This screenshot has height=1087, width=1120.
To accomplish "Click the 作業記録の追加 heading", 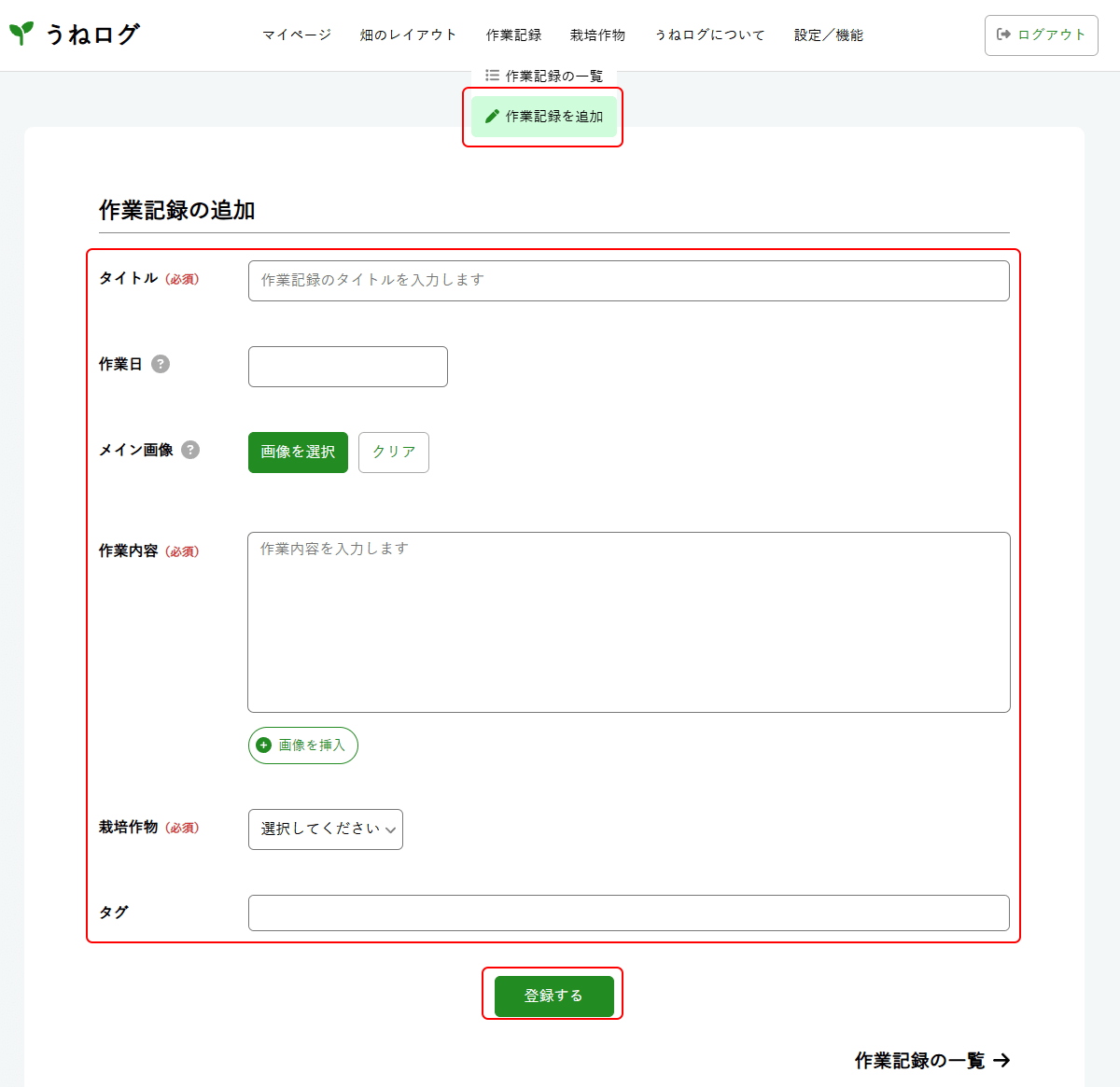I will [177, 210].
